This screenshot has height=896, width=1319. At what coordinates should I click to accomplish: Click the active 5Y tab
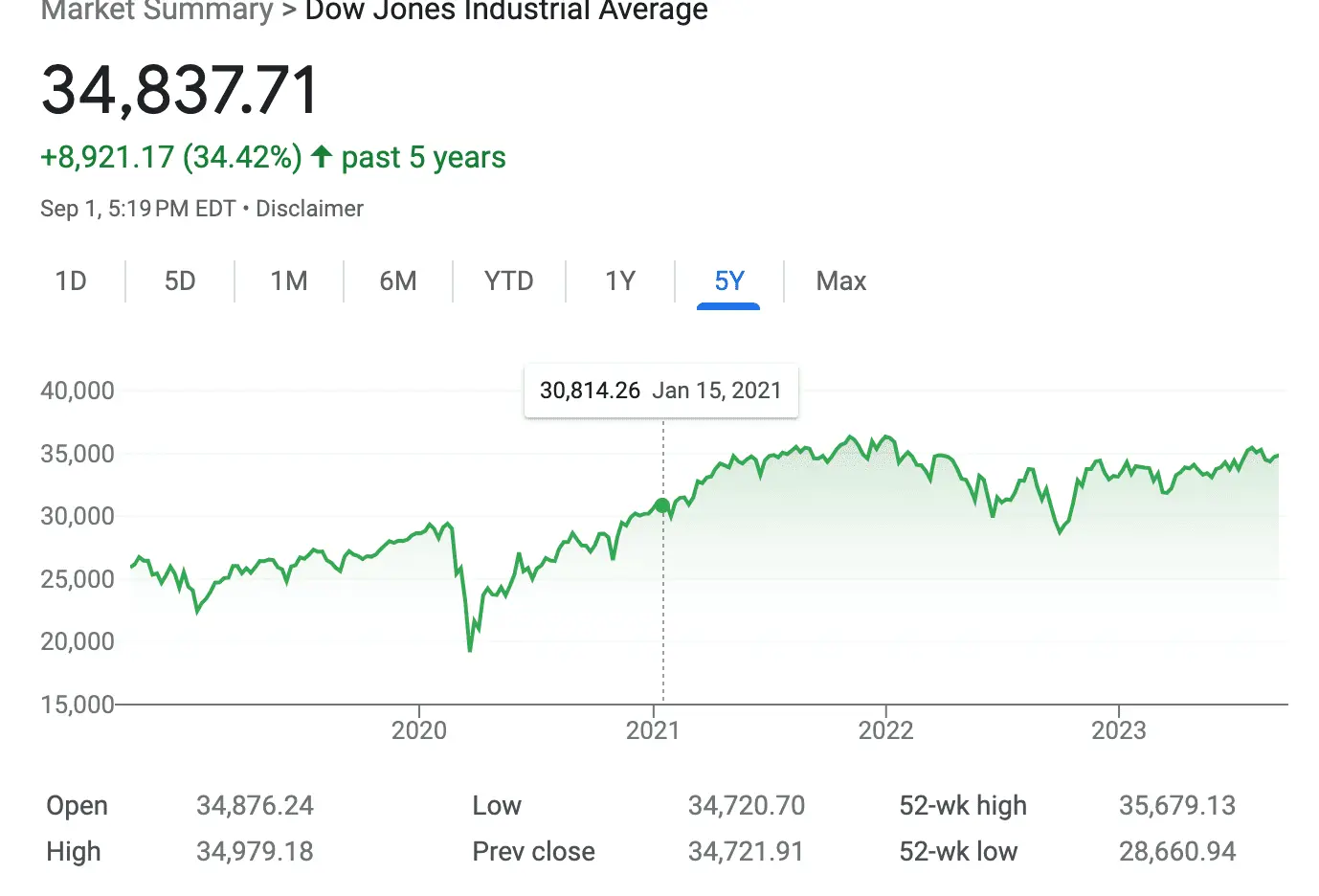[x=729, y=281]
